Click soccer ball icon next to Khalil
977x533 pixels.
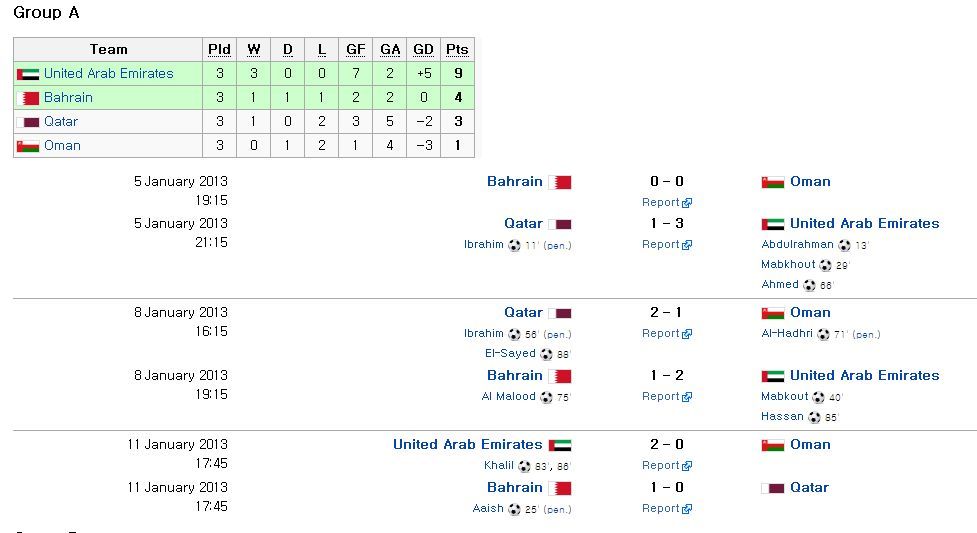point(525,466)
